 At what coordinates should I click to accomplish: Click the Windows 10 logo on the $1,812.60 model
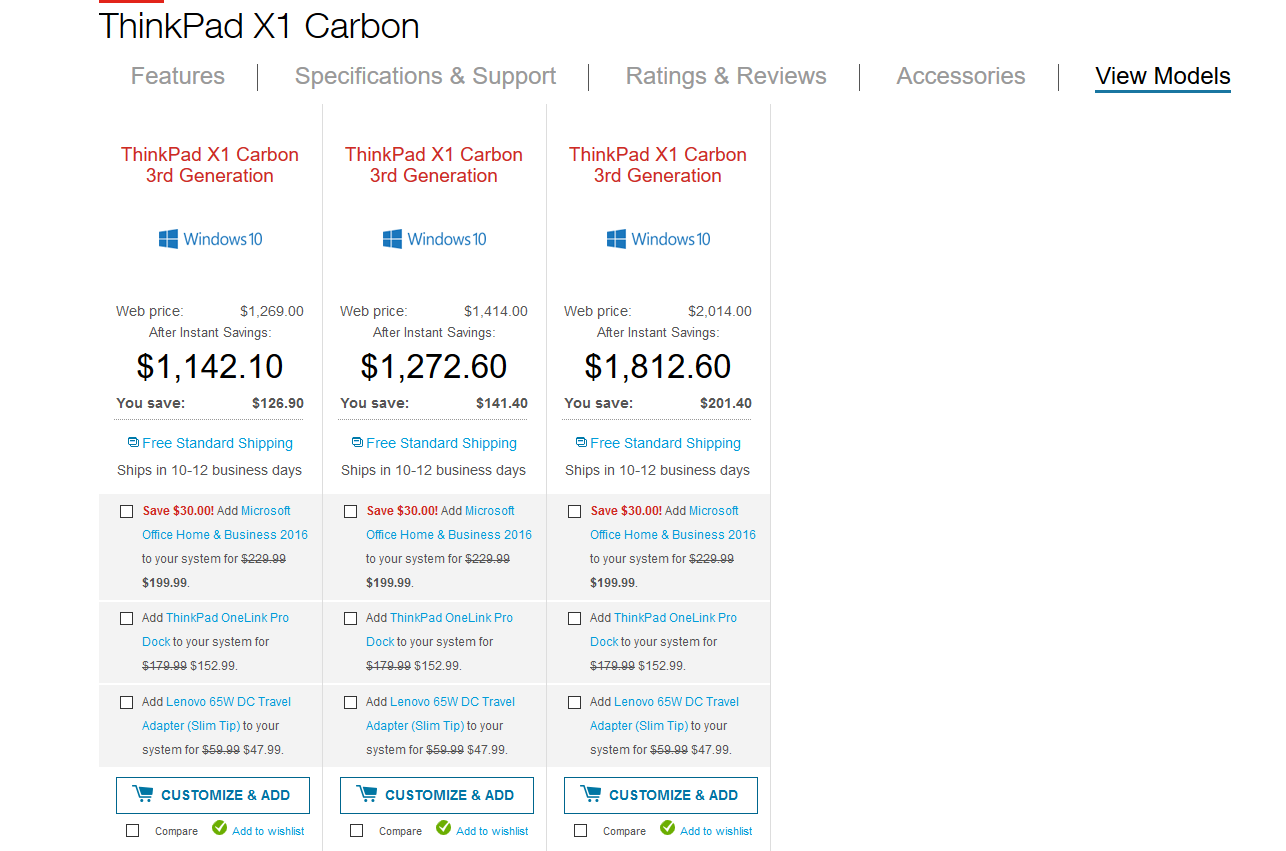click(658, 239)
